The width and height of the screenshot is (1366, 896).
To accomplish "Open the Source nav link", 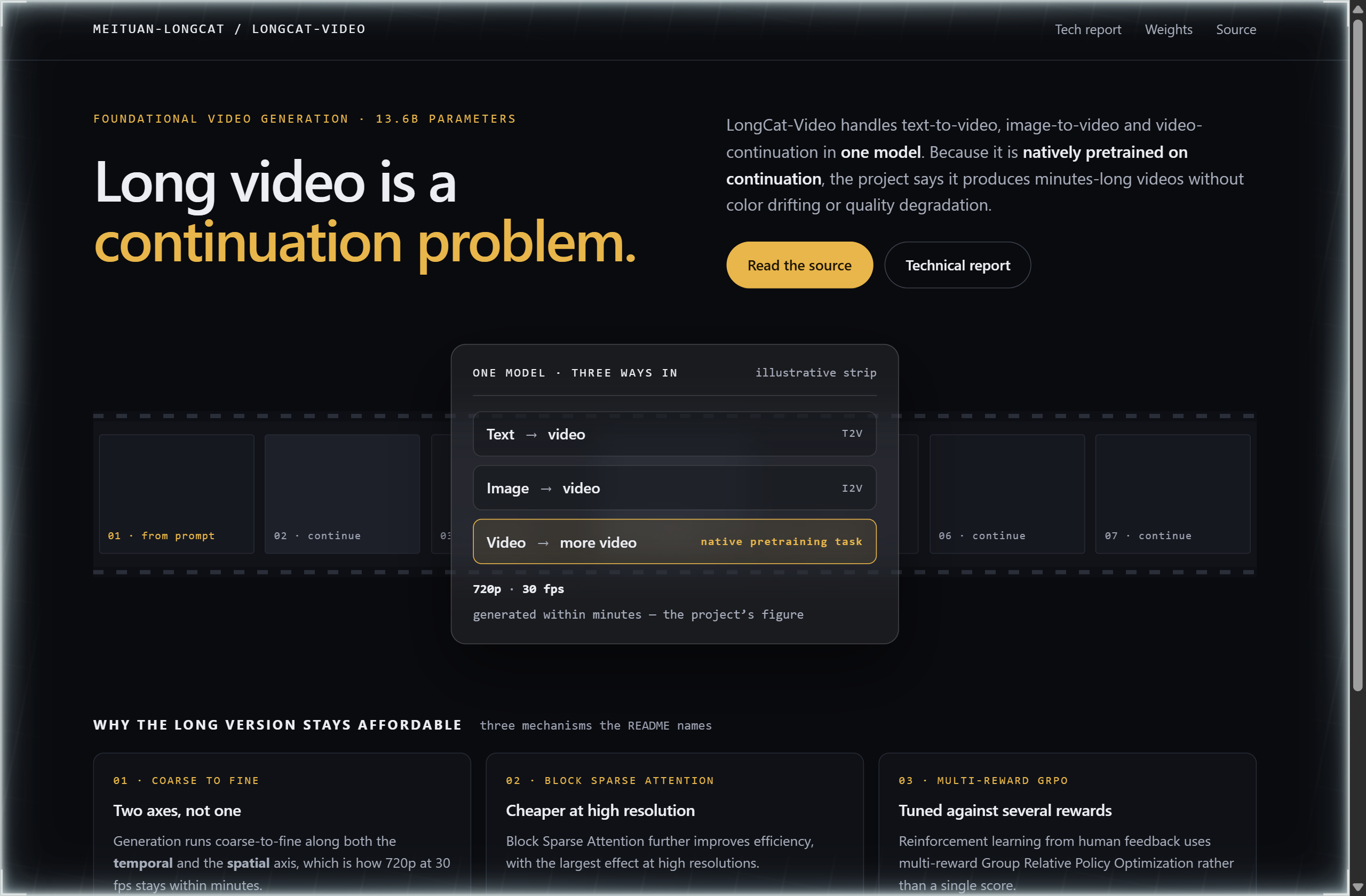I will pos(1236,29).
